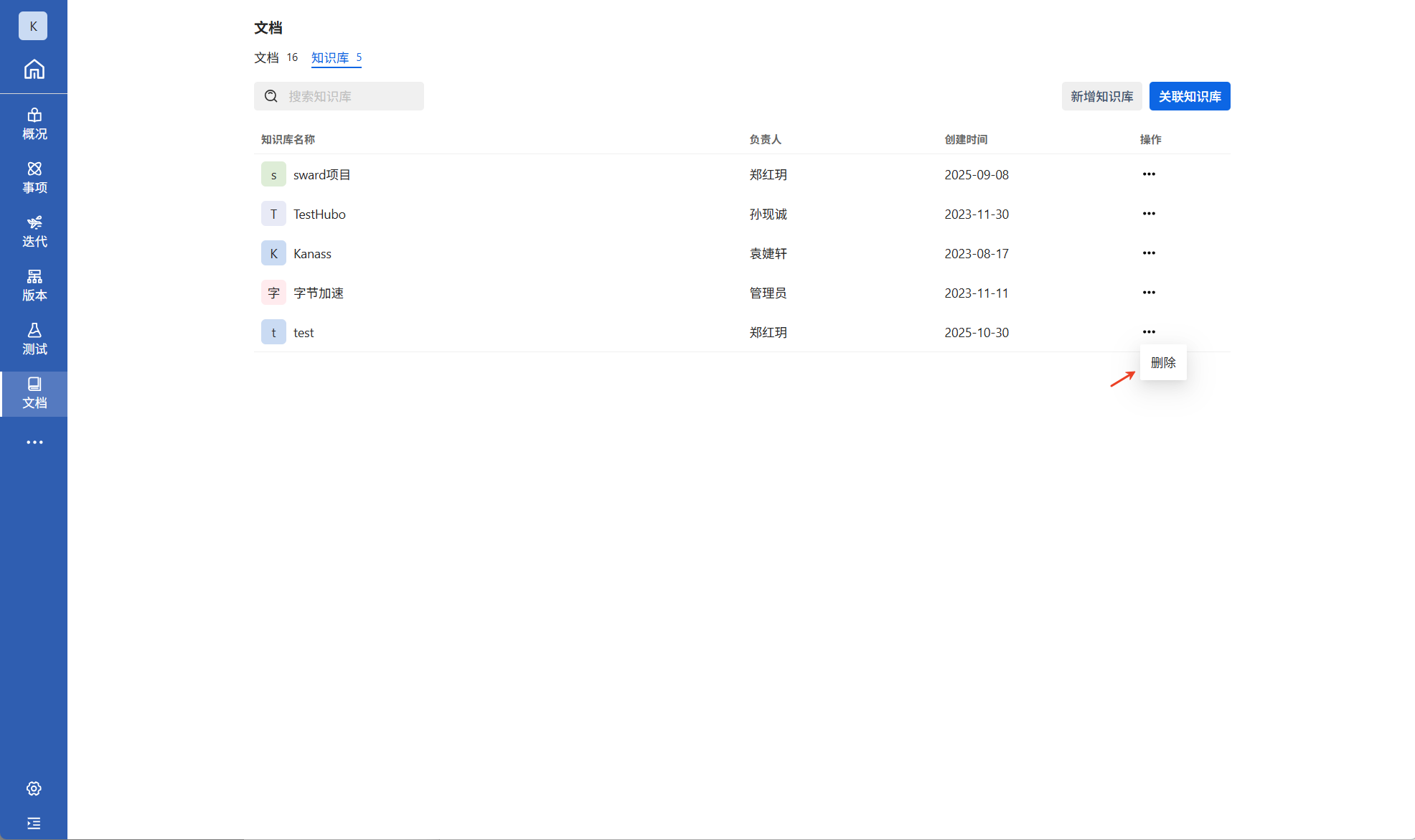Open actions menu for Kanass row
Viewport: 1415px width, 840px height.
tap(1148, 253)
